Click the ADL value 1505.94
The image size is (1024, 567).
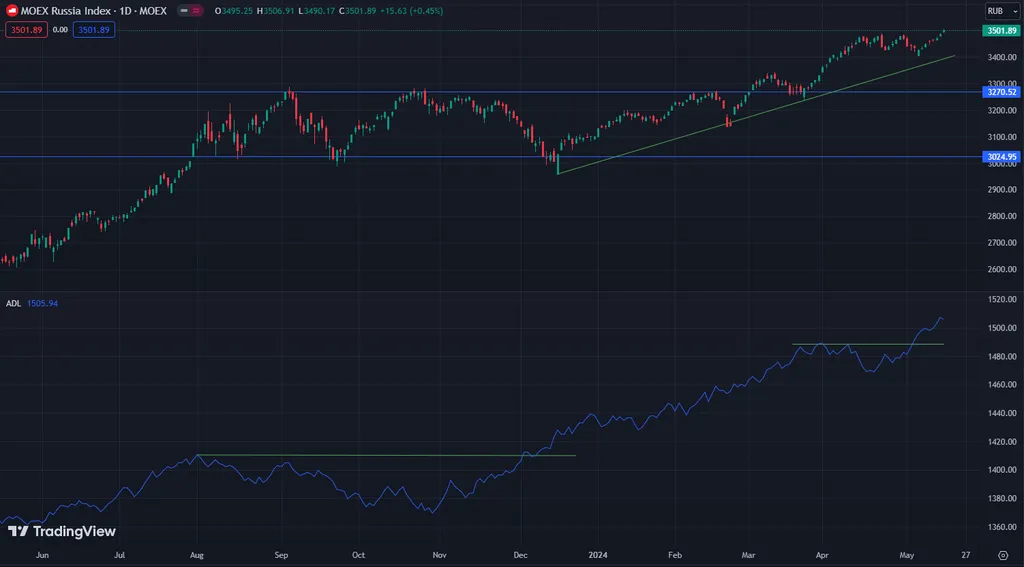pos(42,303)
